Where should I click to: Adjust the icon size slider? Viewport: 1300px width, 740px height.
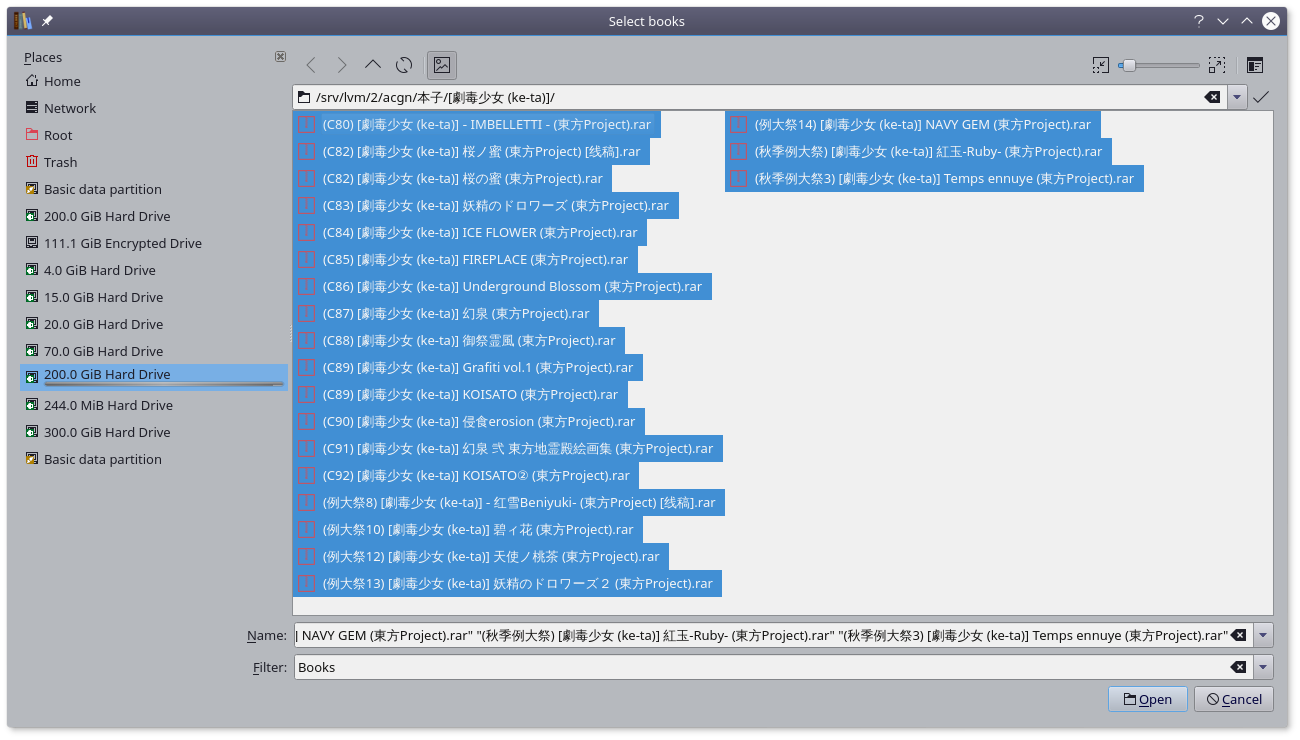click(1129, 65)
